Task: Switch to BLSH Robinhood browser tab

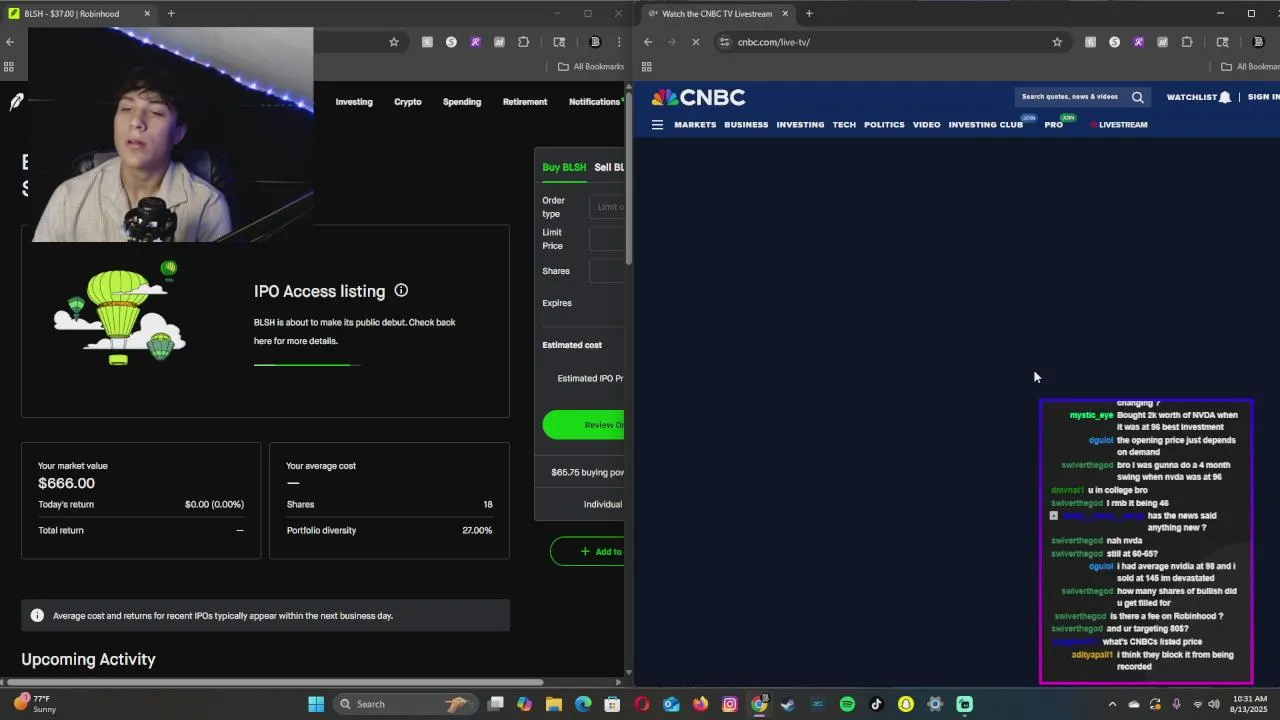Action: [x=77, y=14]
